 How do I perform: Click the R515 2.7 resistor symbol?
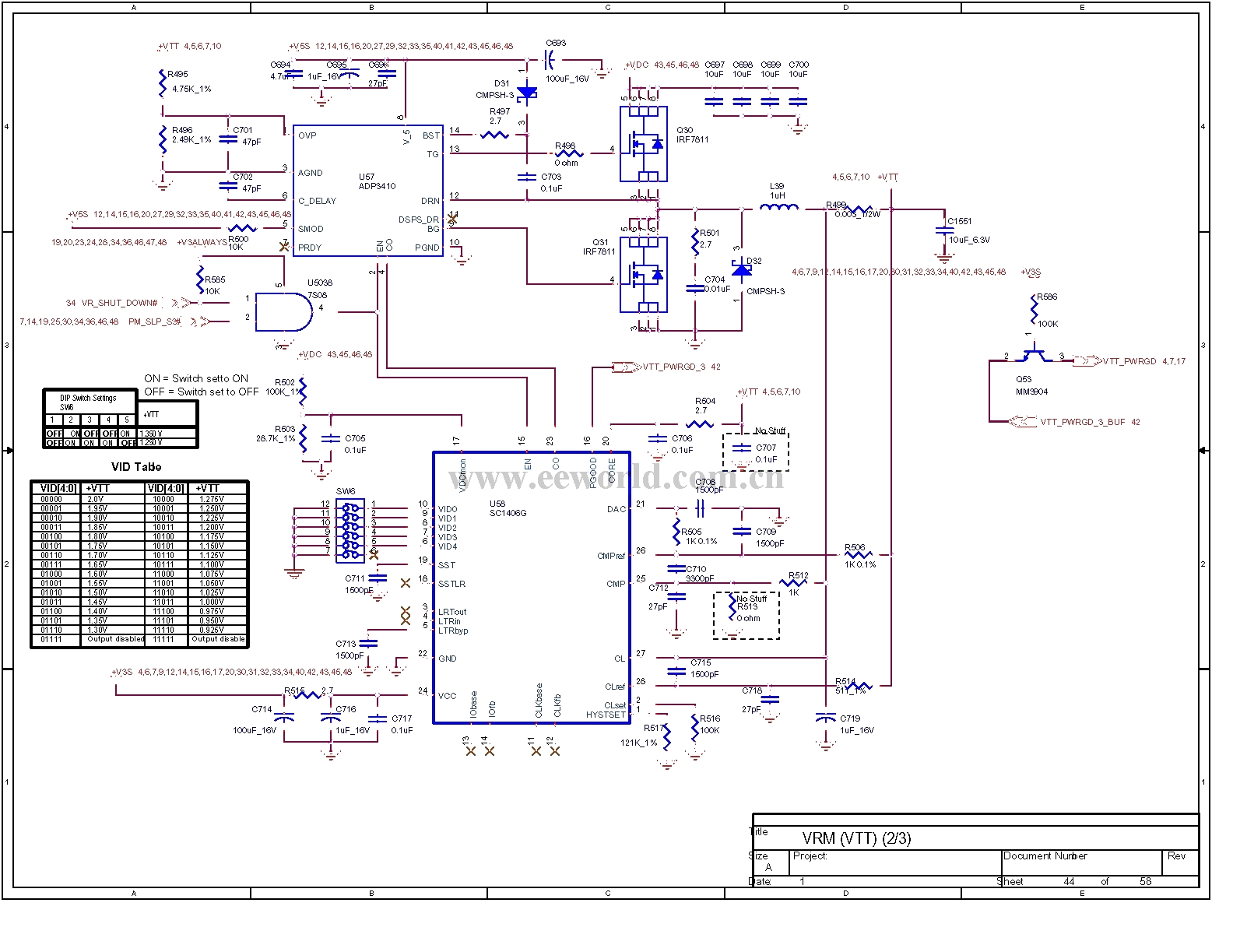coord(307,694)
